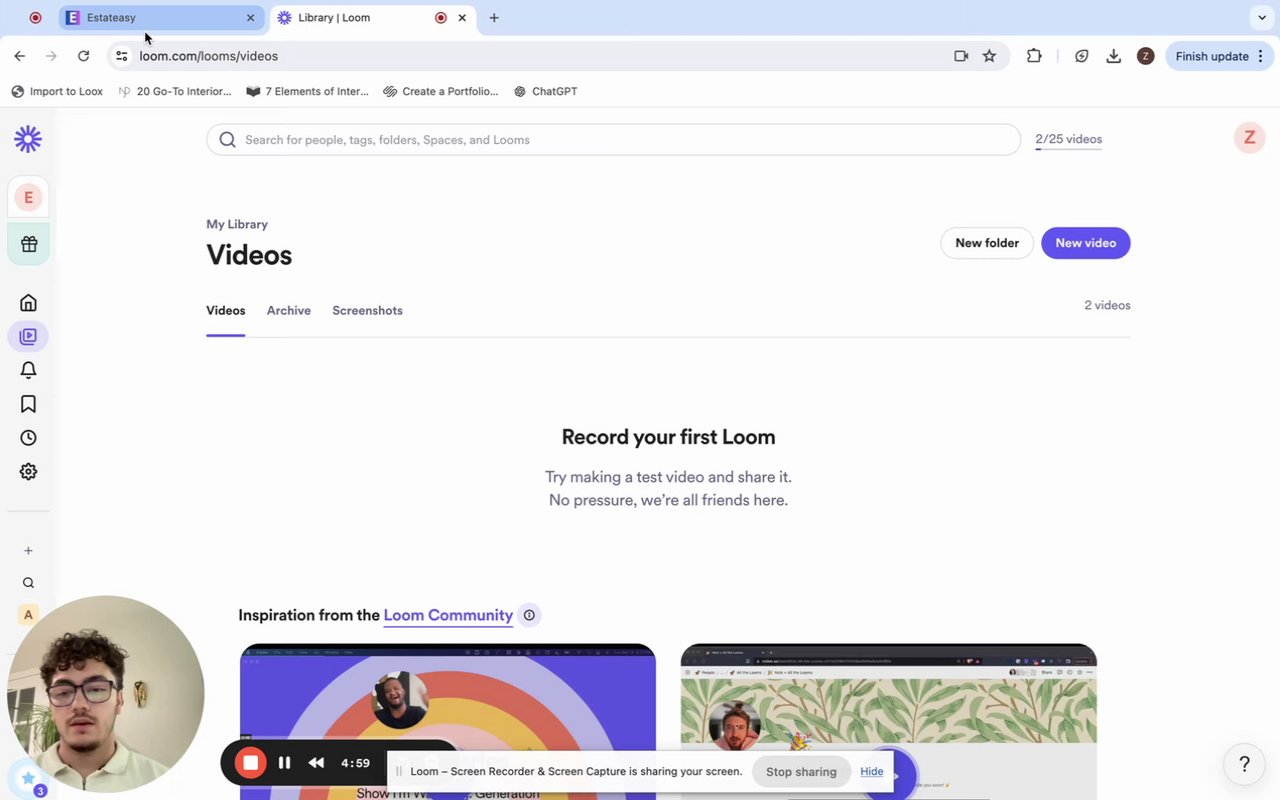Click the plus icon in the sidebar

tap(28, 551)
